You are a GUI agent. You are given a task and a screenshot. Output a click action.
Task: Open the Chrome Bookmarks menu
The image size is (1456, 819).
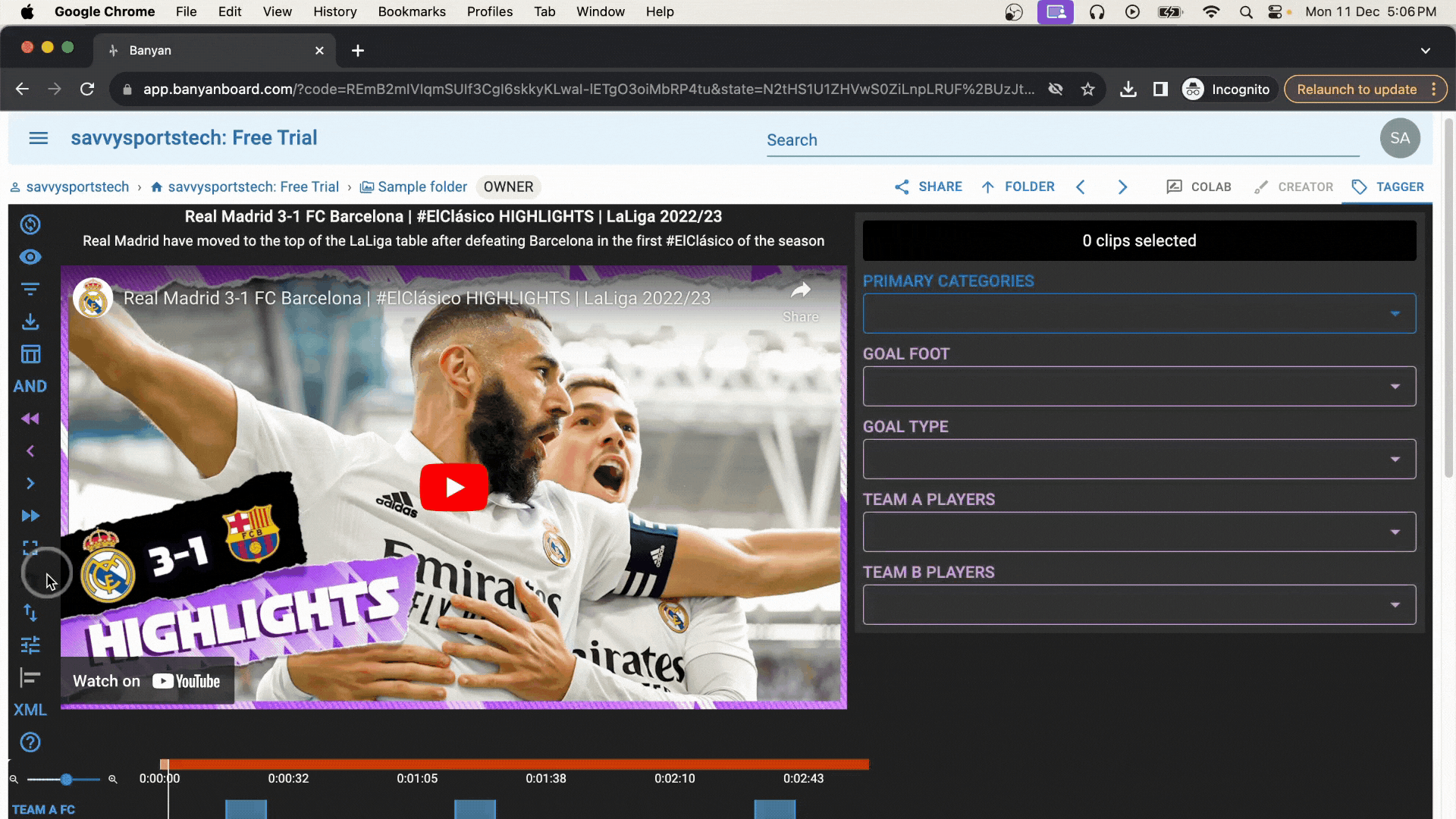pos(412,11)
